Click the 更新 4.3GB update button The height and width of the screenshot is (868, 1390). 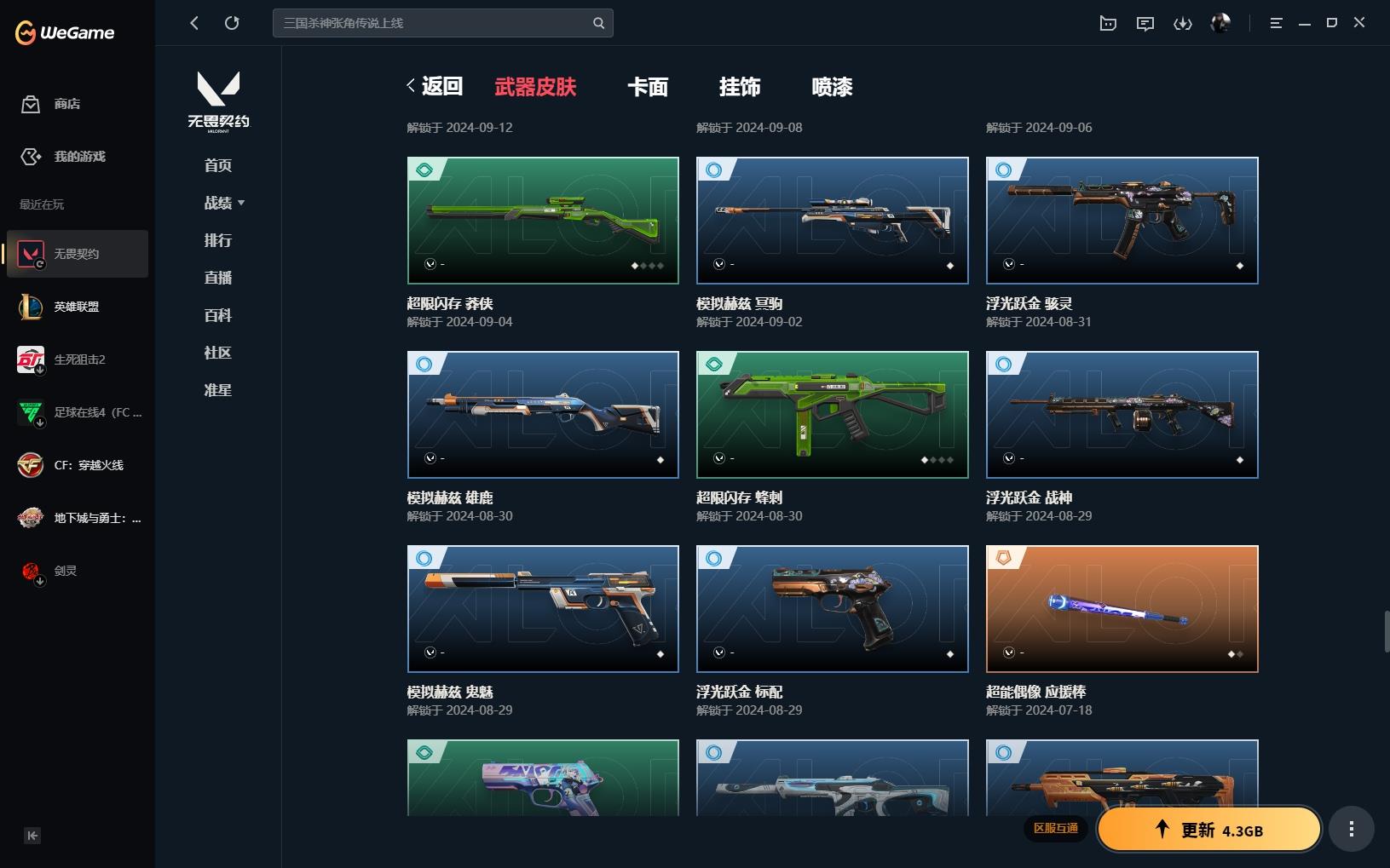tap(1208, 830)
